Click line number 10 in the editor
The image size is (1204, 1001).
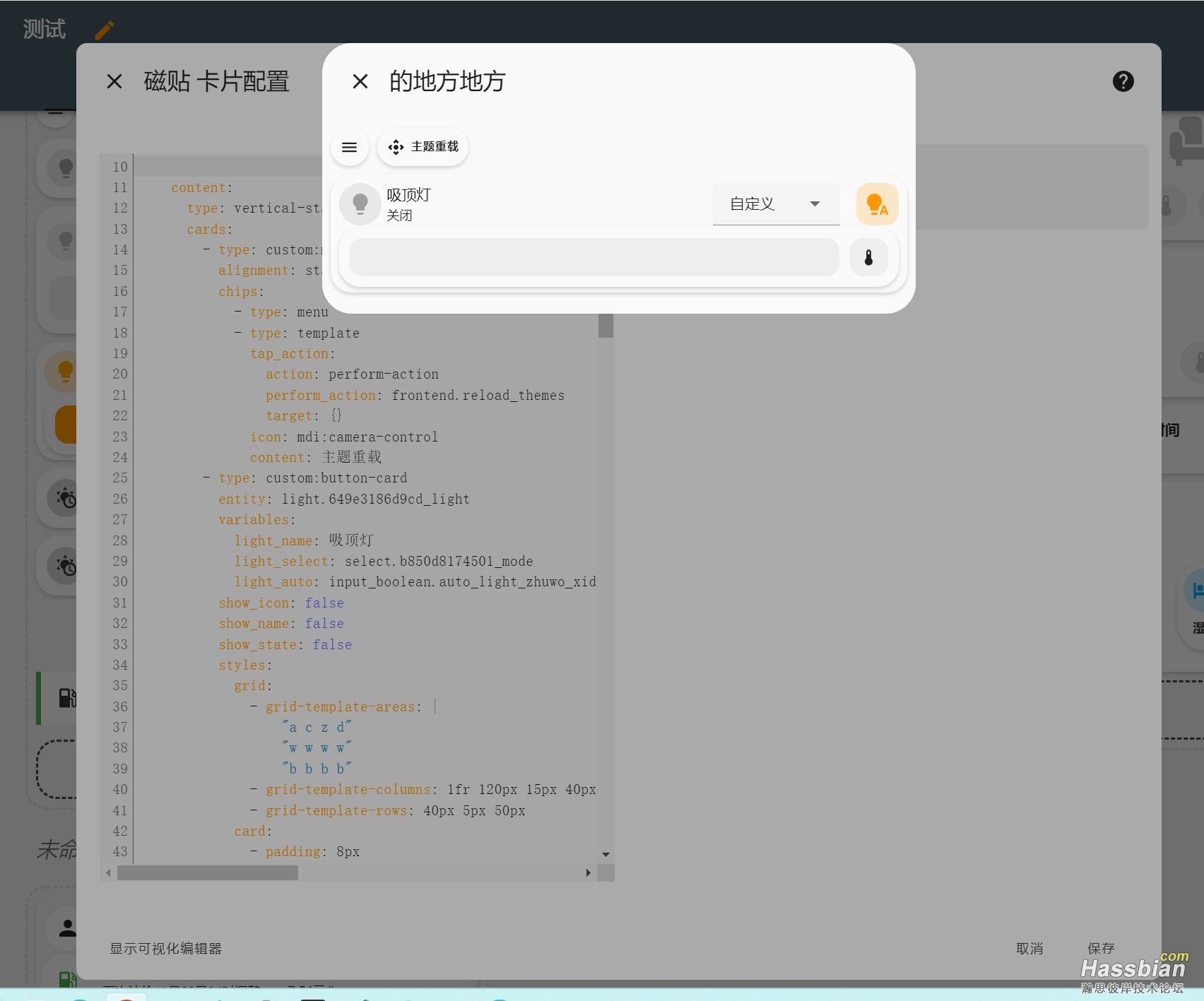click(x=121, y=167)
